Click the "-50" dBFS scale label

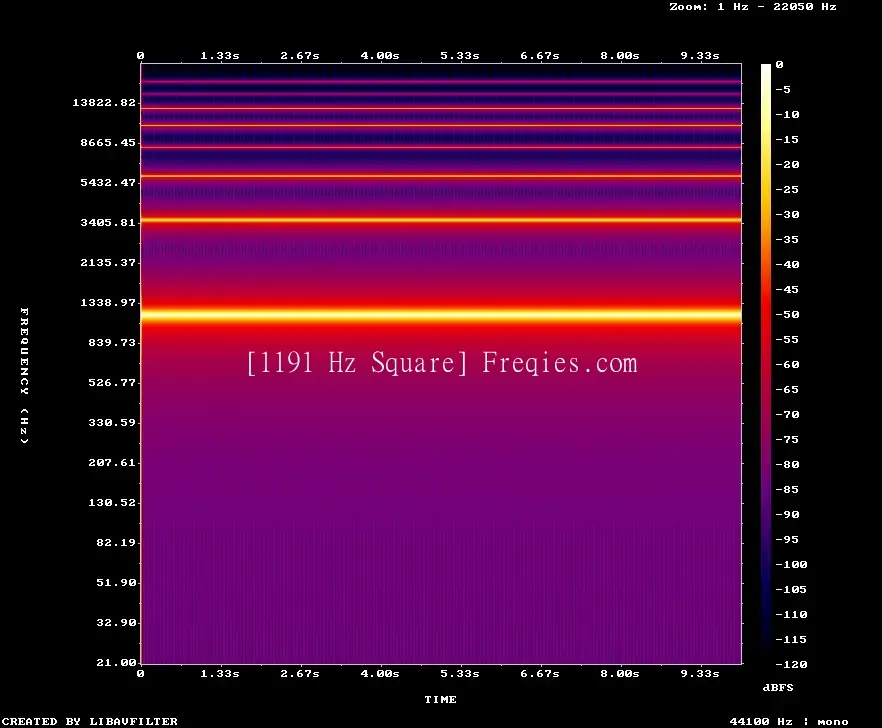tap(787, 314)
